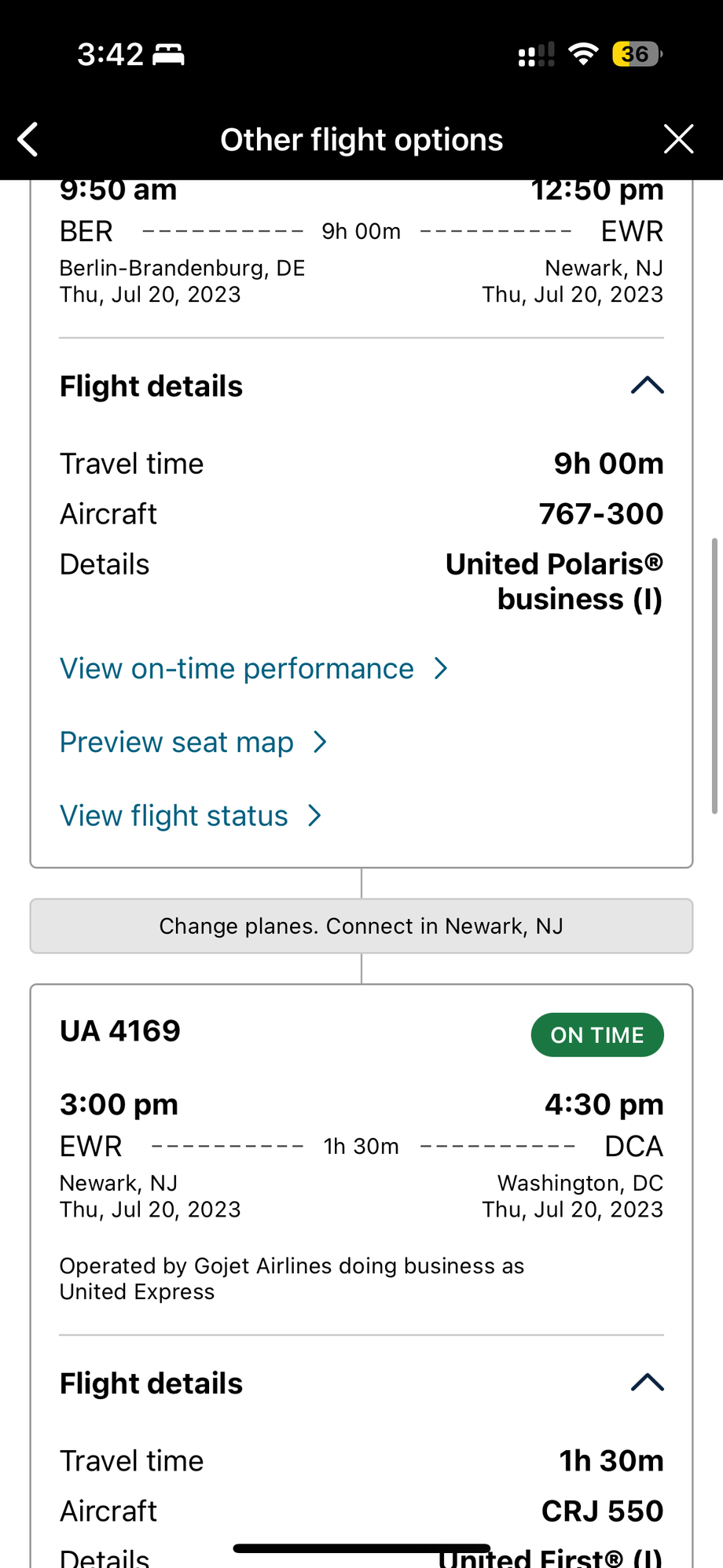Tap the Wi-Fi icon in status bar
Viewport: 723px width, 1568px height.
pyautogui.click(x=582, y=54)
